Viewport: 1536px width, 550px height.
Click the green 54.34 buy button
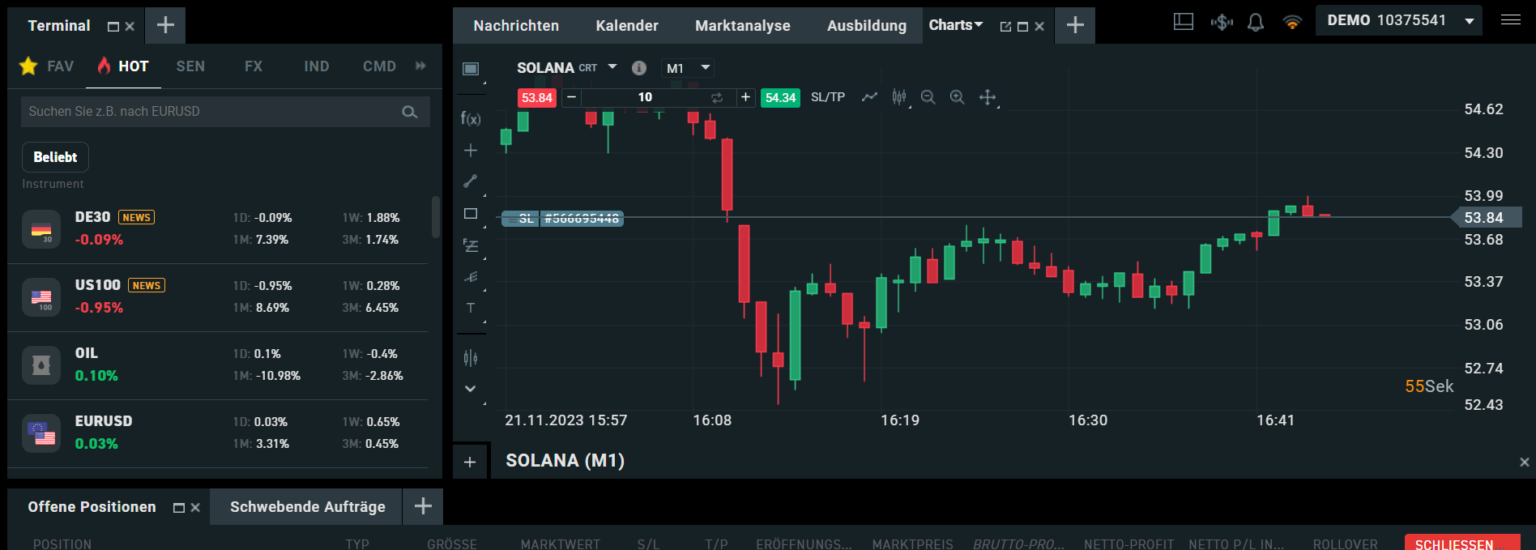click(779, 97)
